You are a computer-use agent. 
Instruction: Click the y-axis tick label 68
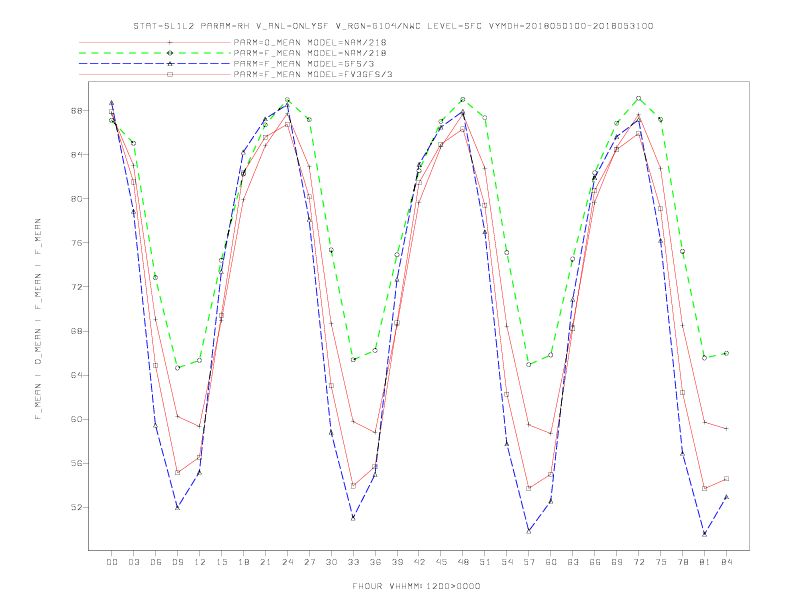coord(78,331)
